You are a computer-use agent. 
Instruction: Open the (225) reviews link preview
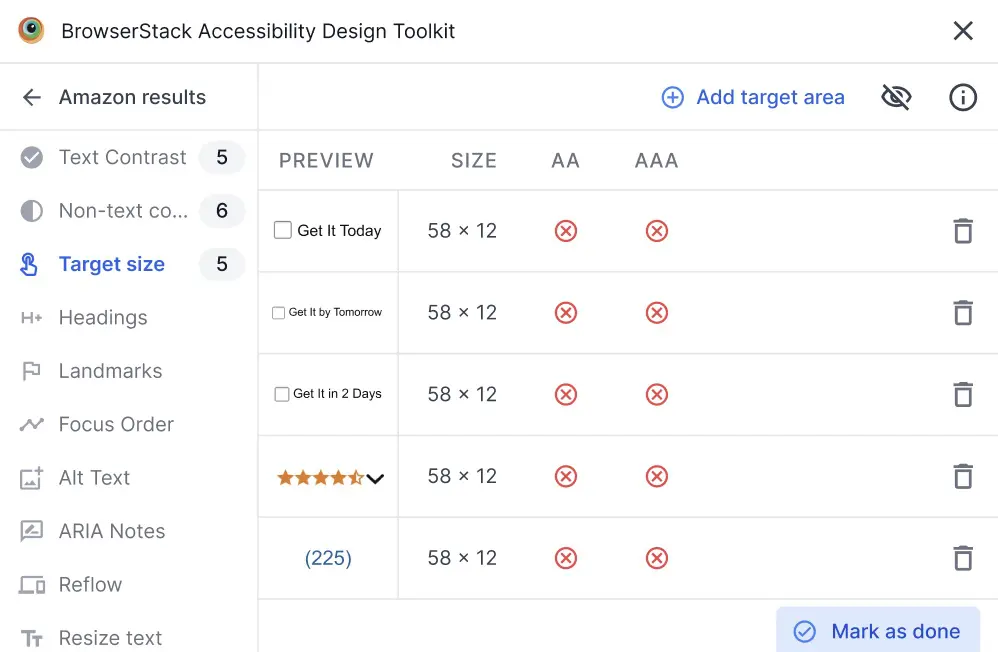click(x=328, y=558)
